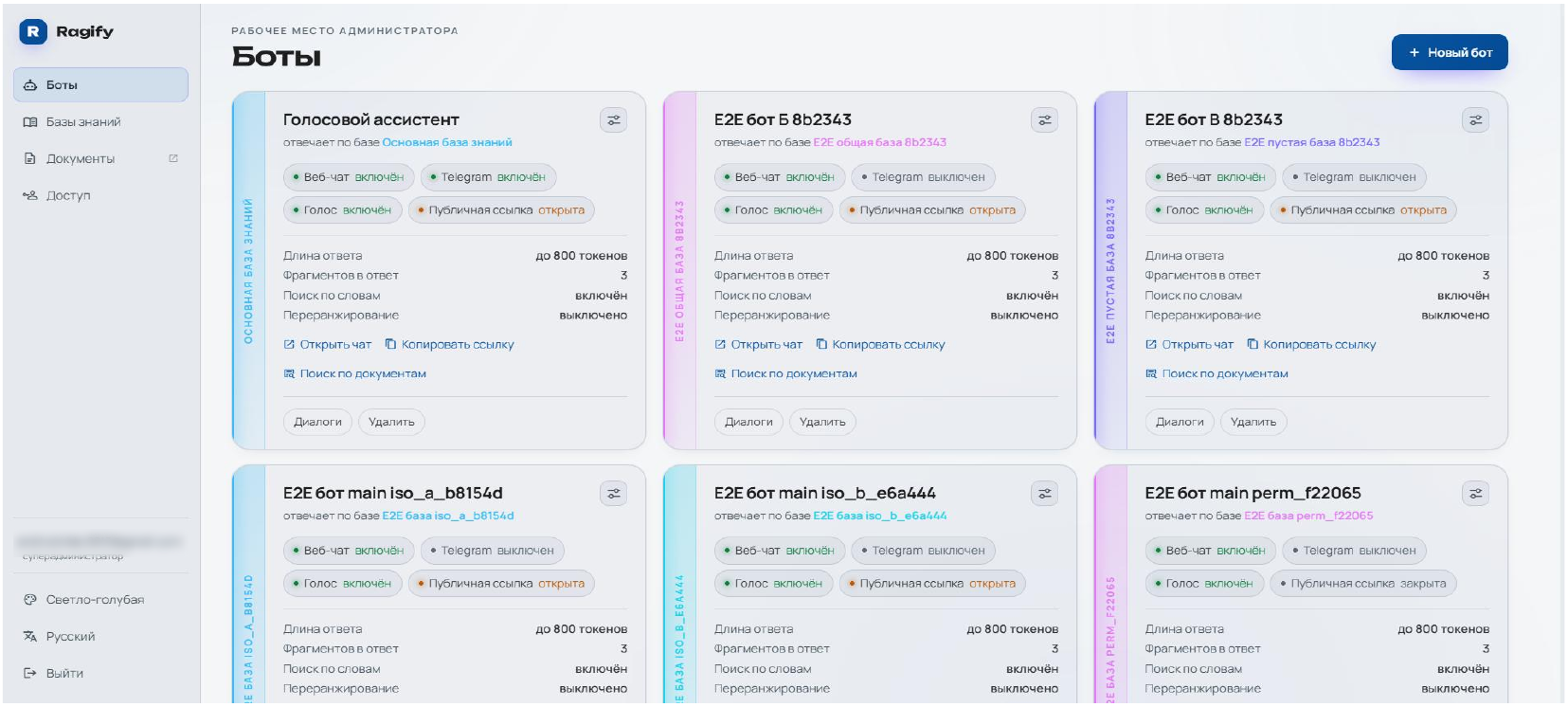Screen dimensions: 1568x707
Task: Open Боты section in sidebar
Action: pyautogui.click(x=100, y=84)
